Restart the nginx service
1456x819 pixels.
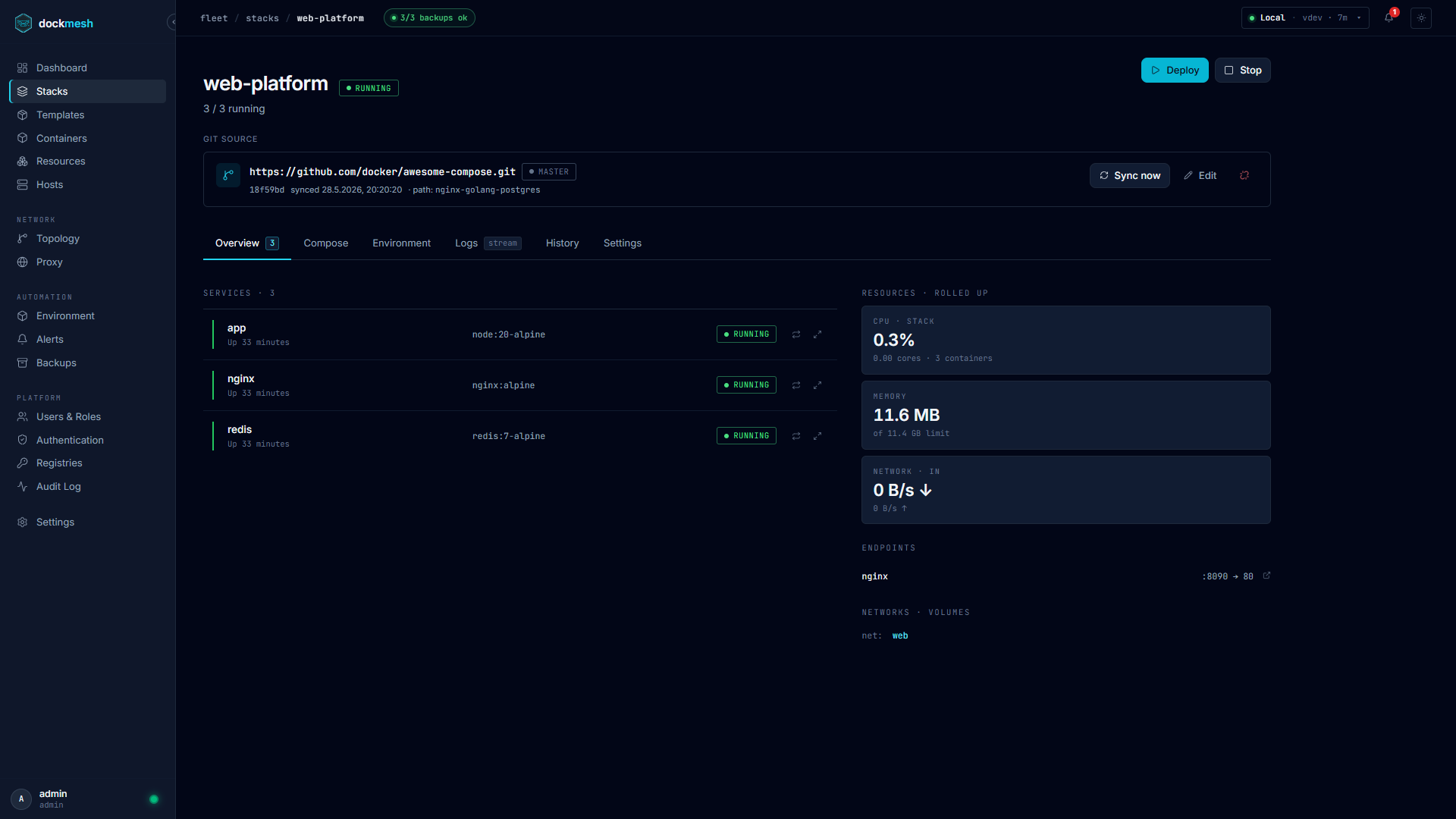tap(796, 385)
